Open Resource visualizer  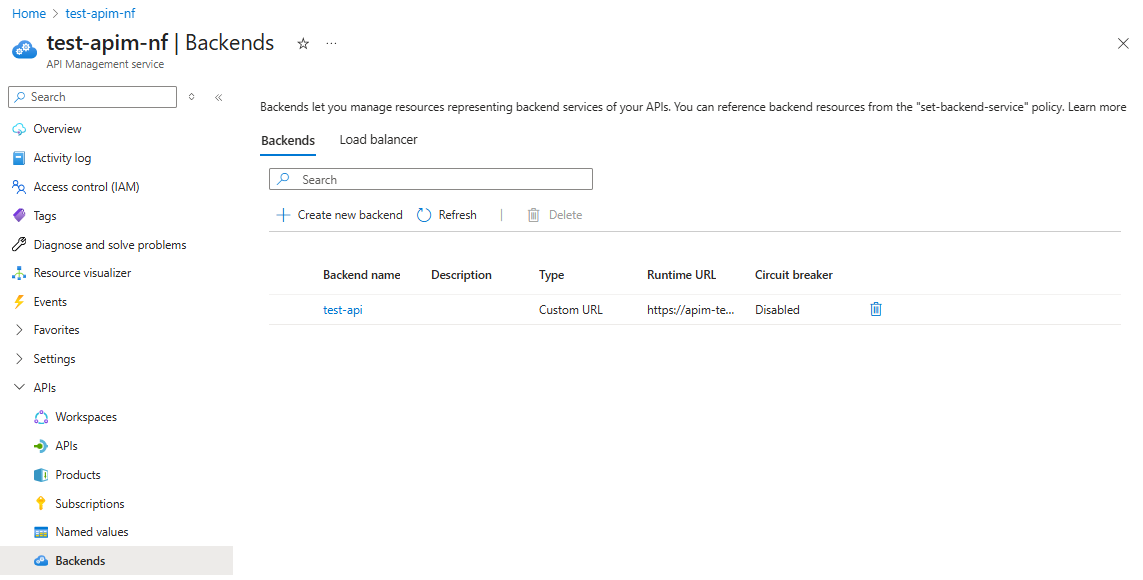pyautogui.click(x=82, y=273)
